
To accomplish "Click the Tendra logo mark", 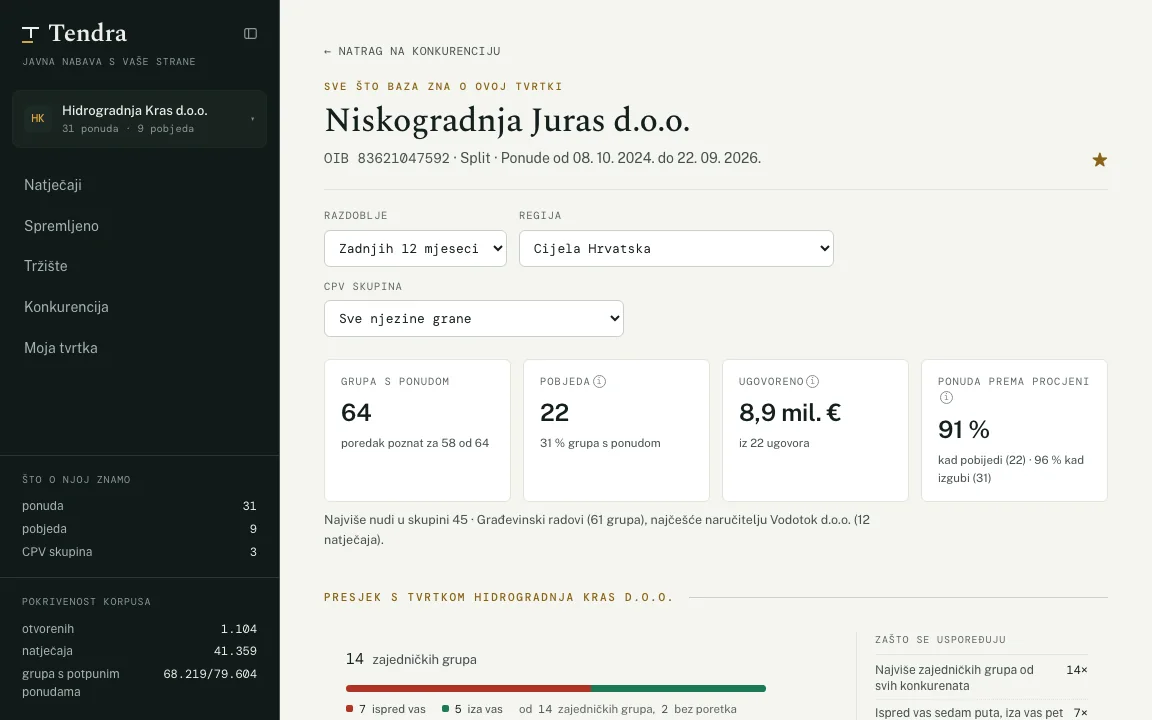I will tap(30, 34).
